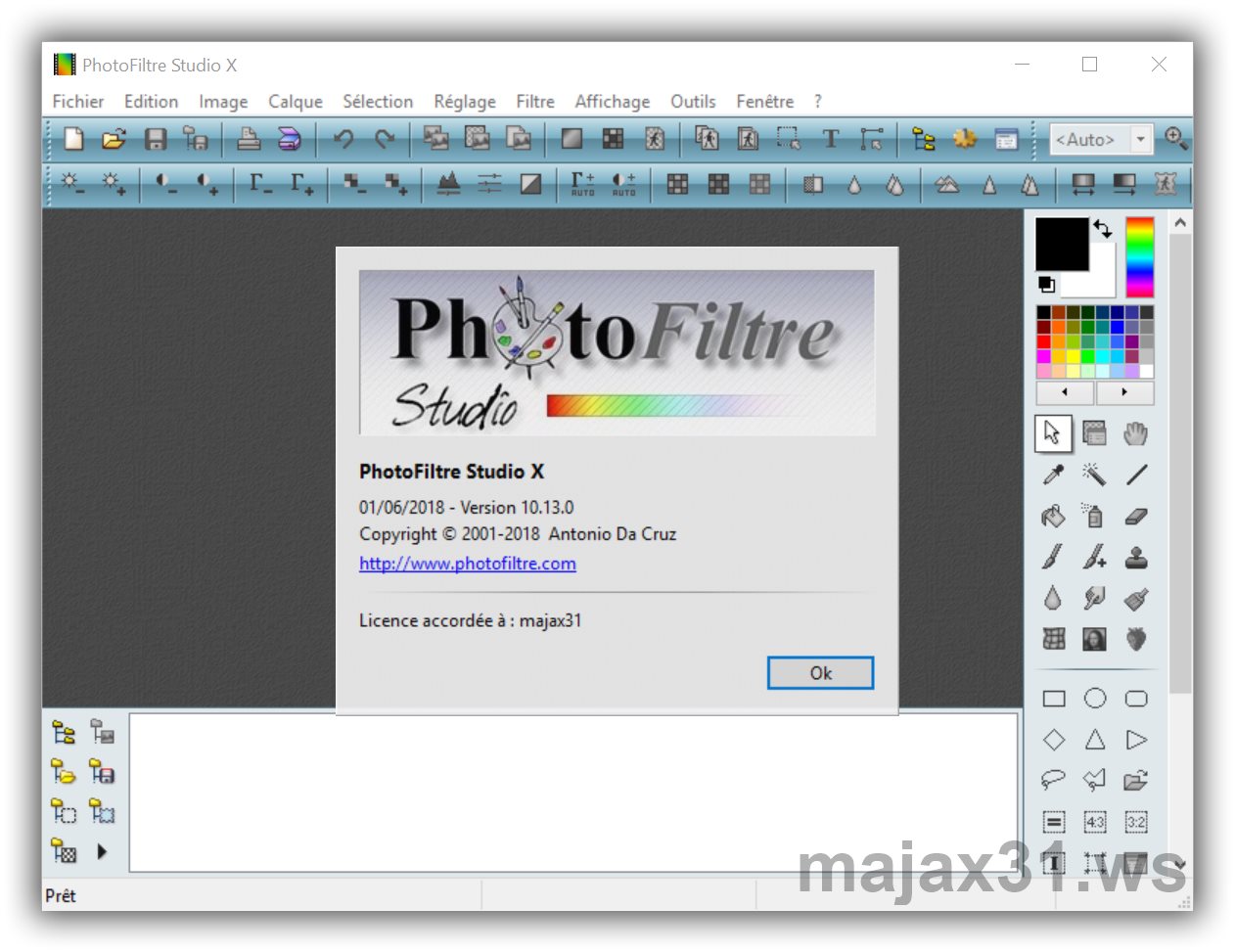This screenshot has width=1235, height=952.
Task: Select the 4:3 ratio selection
Action: (x=1095, y=822)
